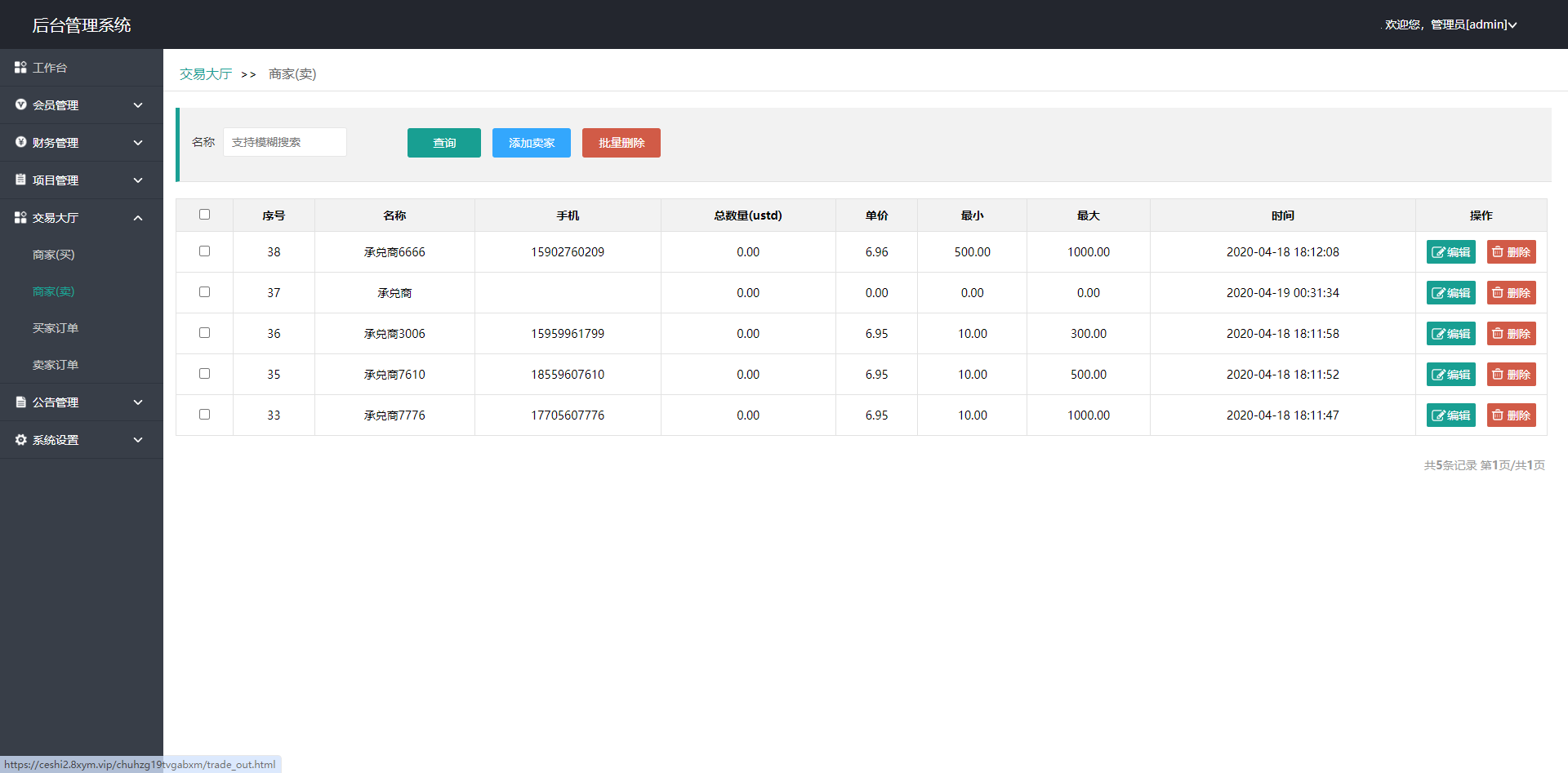Expand the 会员管理 chevron

(x=138, y=105)
